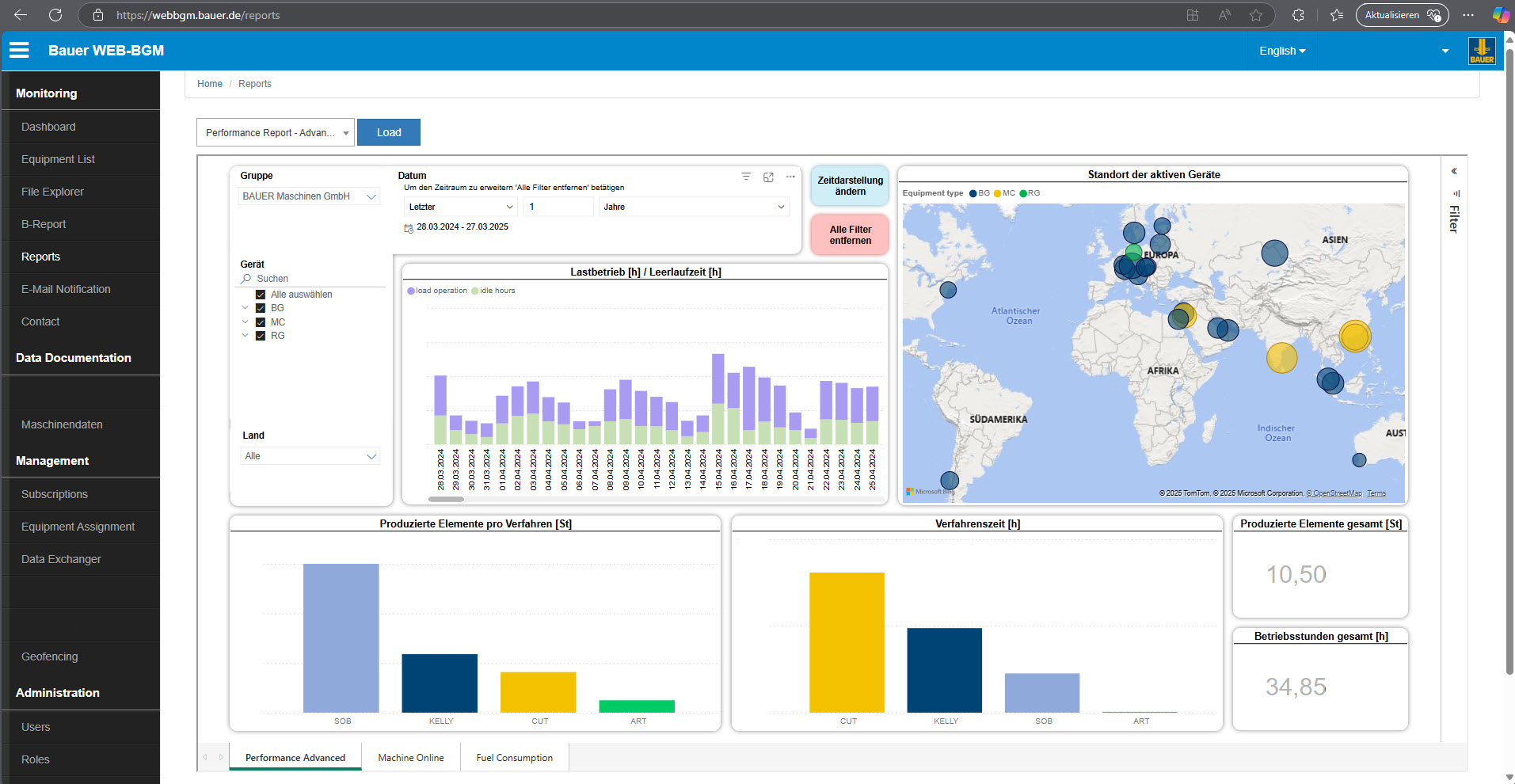Click load operation legend swatch
The height and width of the screenshot is (784, 1515).
[x=411, y=291]
